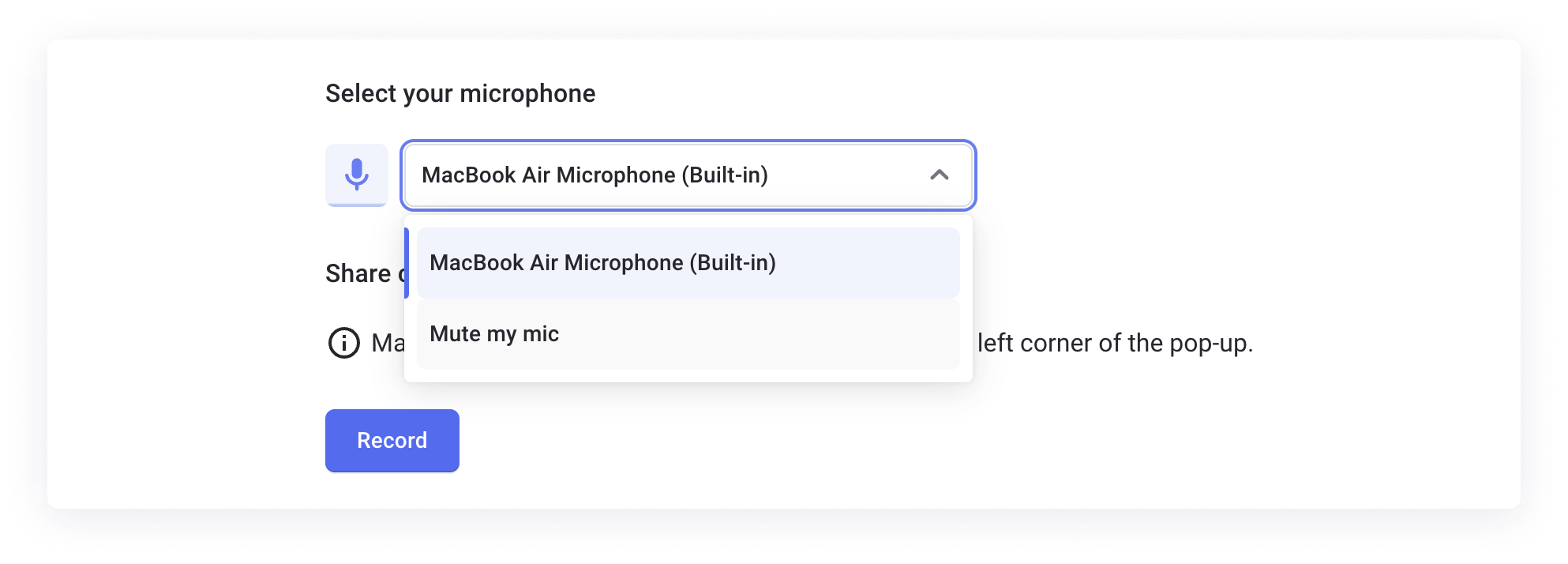Click the selected microphone name in the combo box
The image size is (1568, 564).
[595, 175]
